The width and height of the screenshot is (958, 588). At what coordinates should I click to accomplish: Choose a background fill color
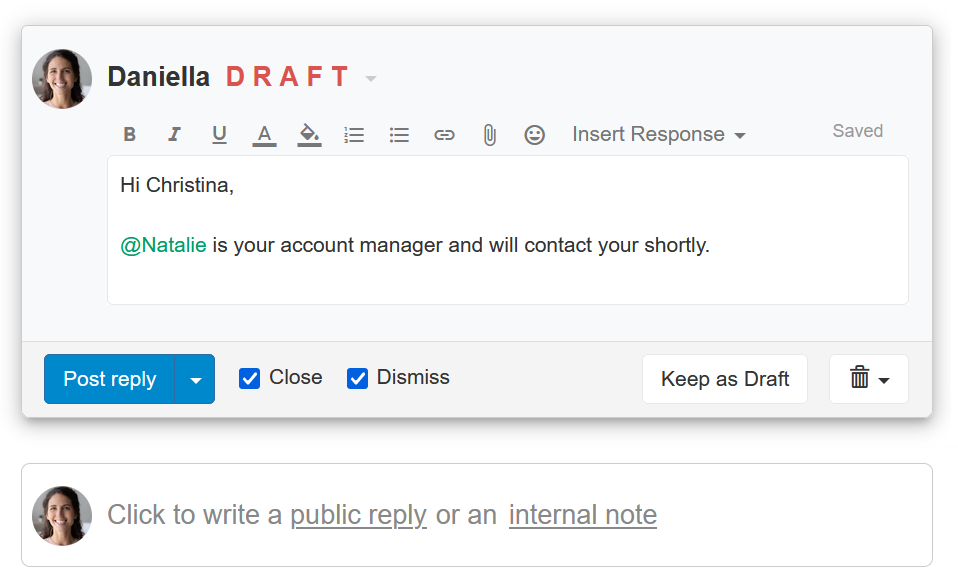[x=309, y=135]
